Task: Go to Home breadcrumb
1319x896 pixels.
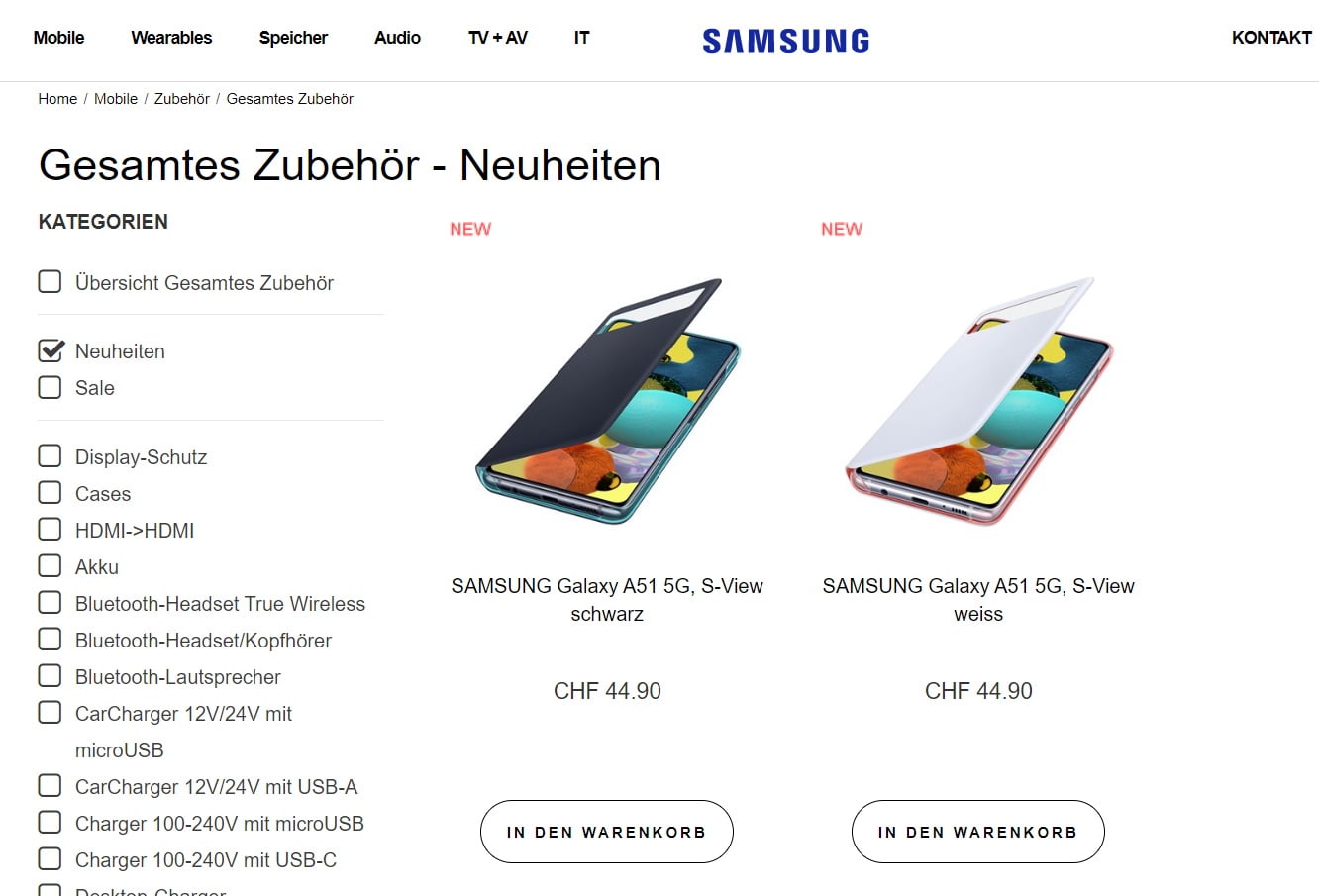Action: [57, 99]
